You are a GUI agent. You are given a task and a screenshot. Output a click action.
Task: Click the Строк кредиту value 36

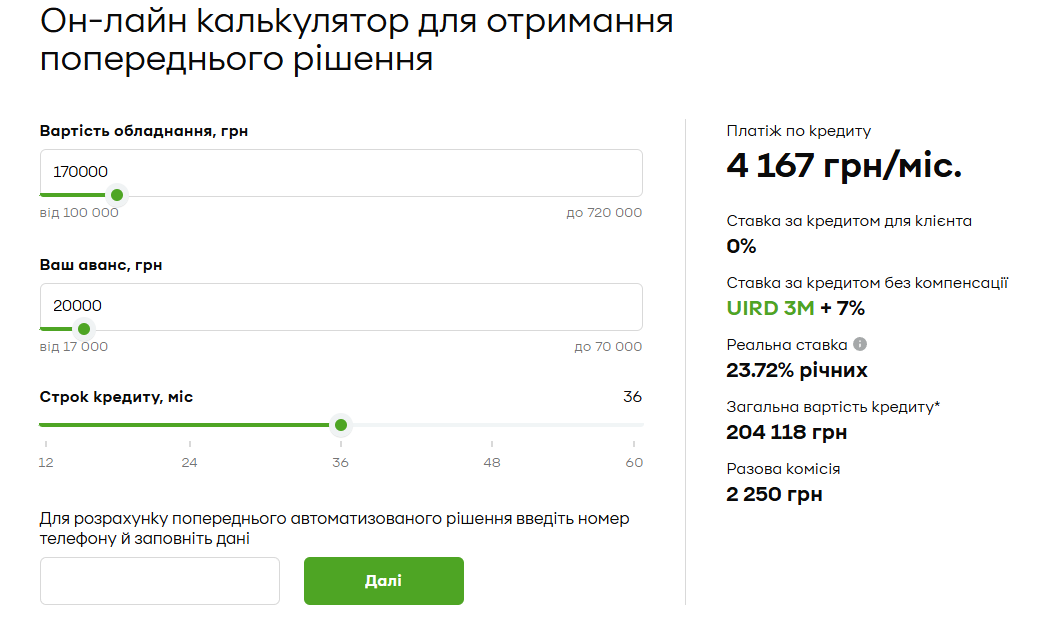click(x=632, y=397)
